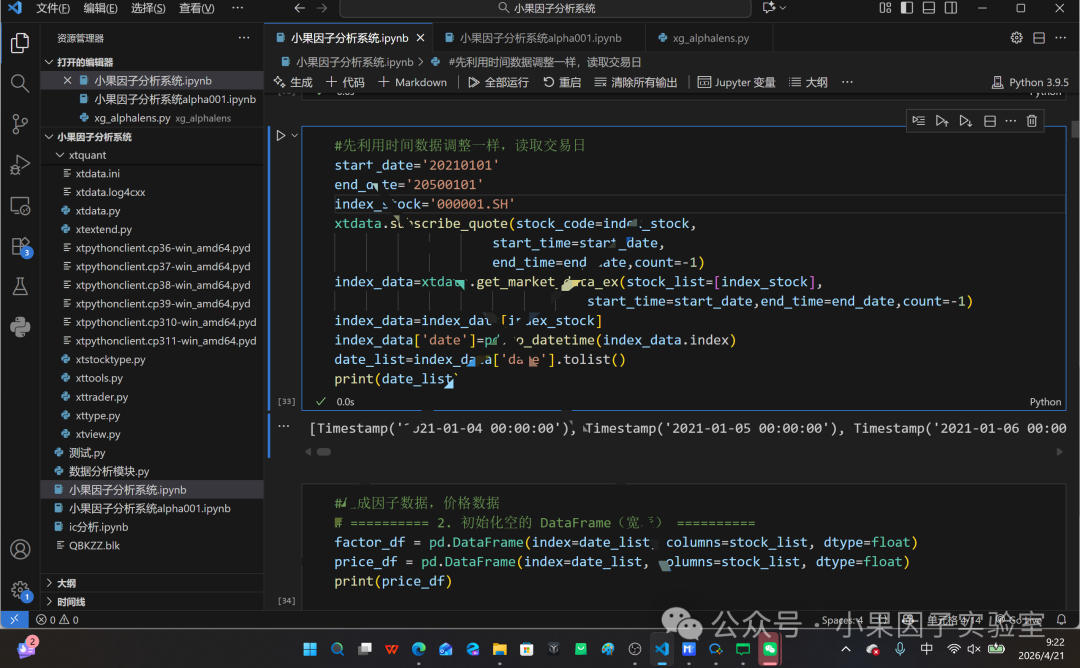Image resolution: width=1080 pixels, height=668 pixels.
Task: Open notebook settings gear in editor title
Action: click(x=1016, y=38)
